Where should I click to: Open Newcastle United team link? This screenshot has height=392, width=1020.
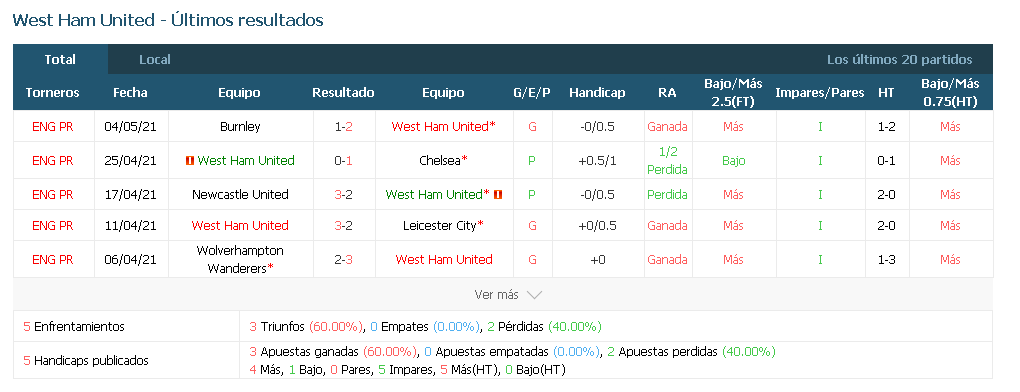tap(240, 194)
